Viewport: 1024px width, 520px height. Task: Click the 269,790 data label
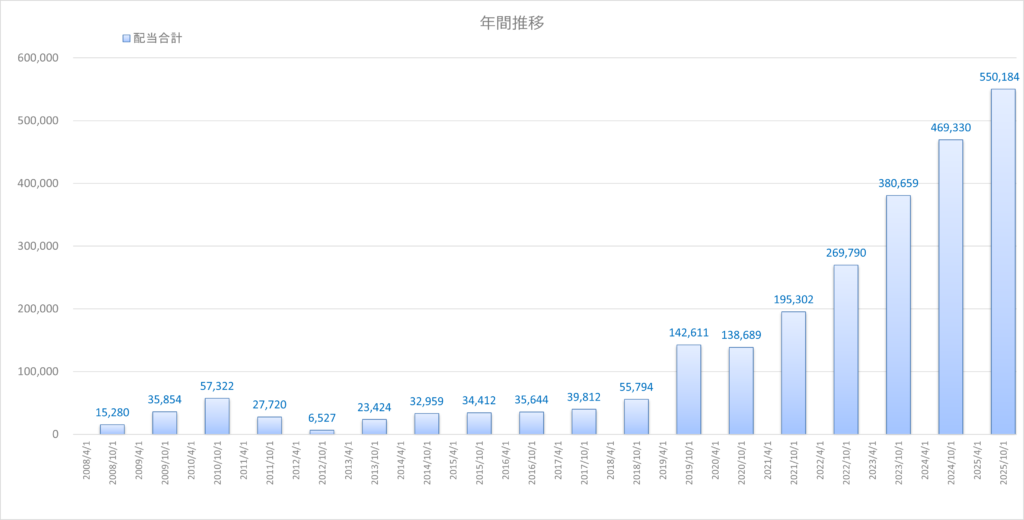tap(845, 253)
